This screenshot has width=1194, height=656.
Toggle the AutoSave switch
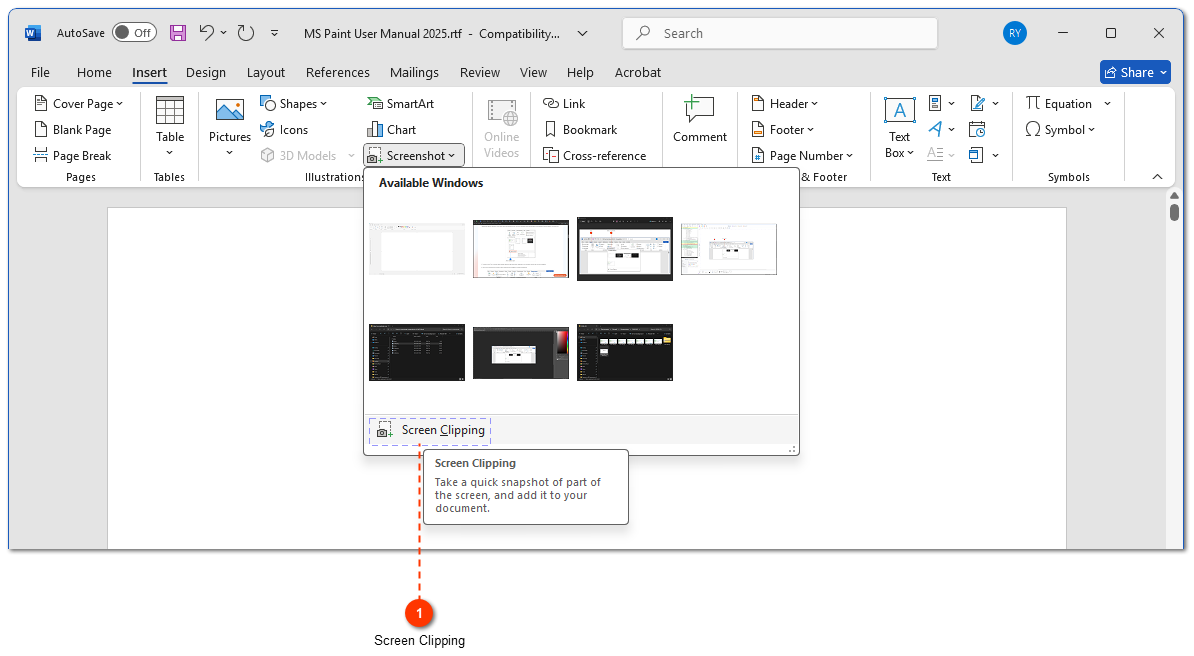134,33
